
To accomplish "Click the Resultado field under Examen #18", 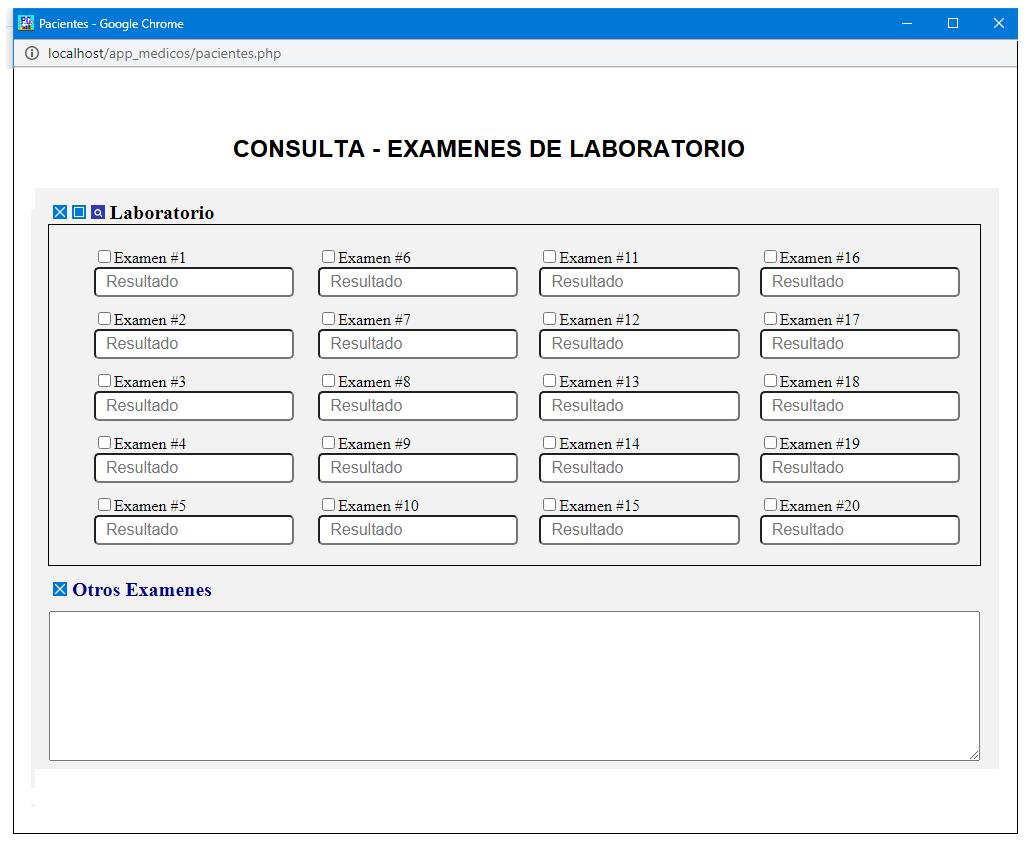I will click(860, 406).
